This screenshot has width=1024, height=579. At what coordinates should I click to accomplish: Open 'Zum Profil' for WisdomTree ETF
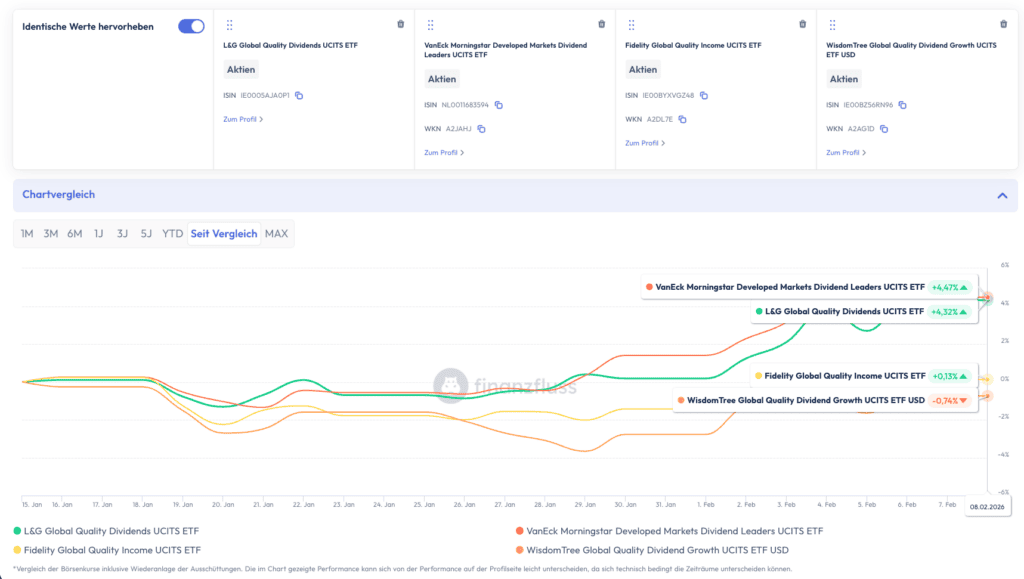pos(846,153)
